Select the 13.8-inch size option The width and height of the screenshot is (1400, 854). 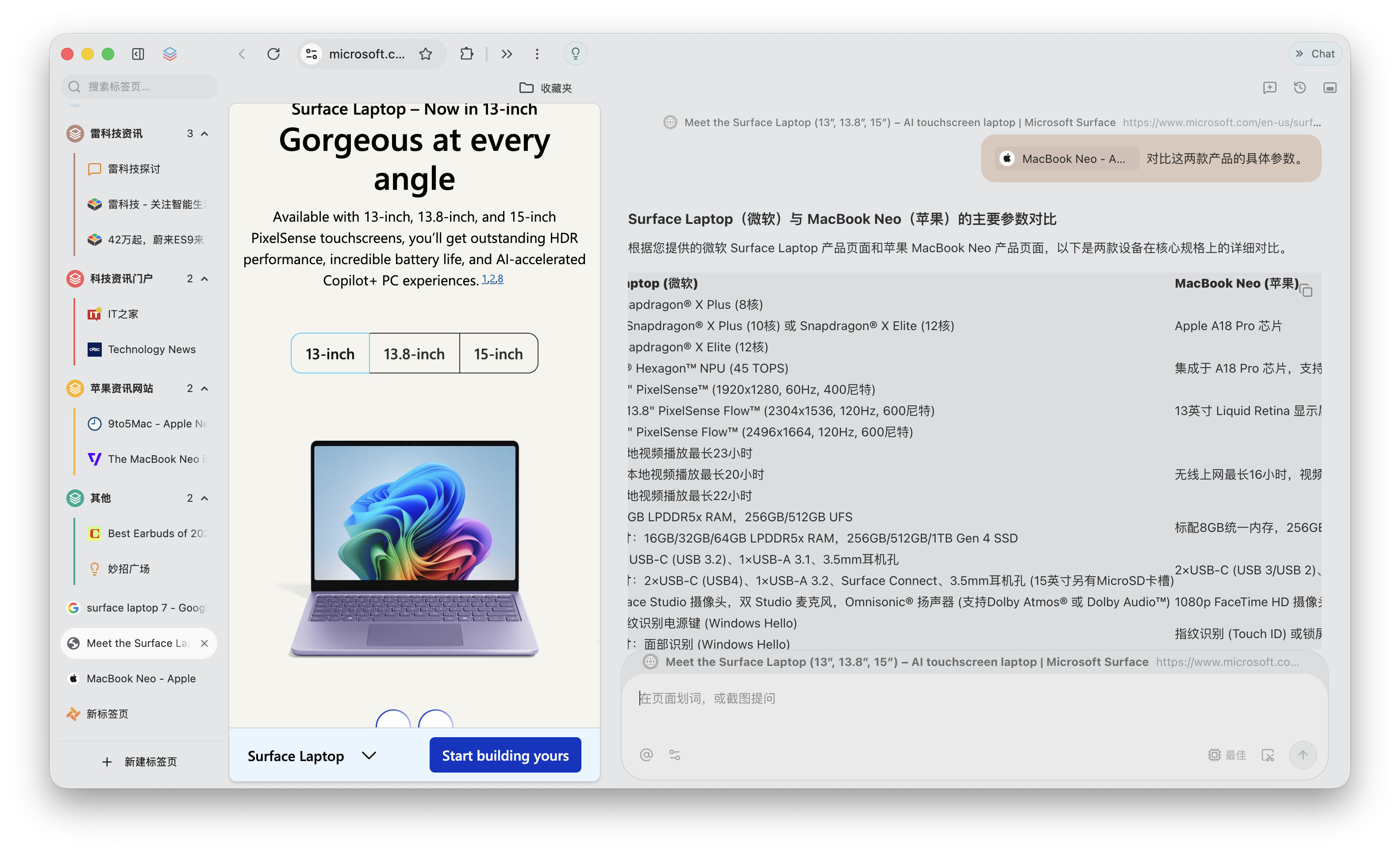[x=414, y=354]
